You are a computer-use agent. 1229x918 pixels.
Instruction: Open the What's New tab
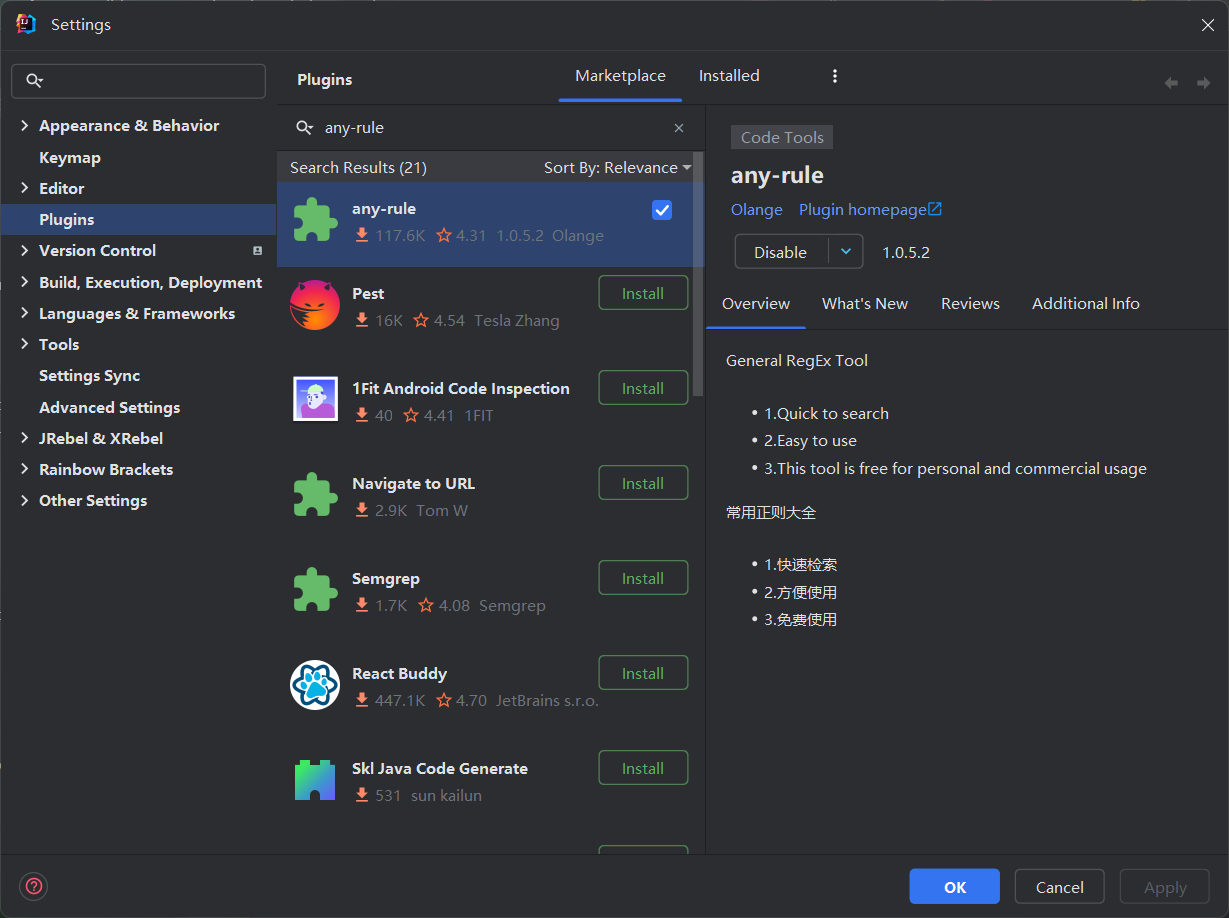click(x=865, y=304)
